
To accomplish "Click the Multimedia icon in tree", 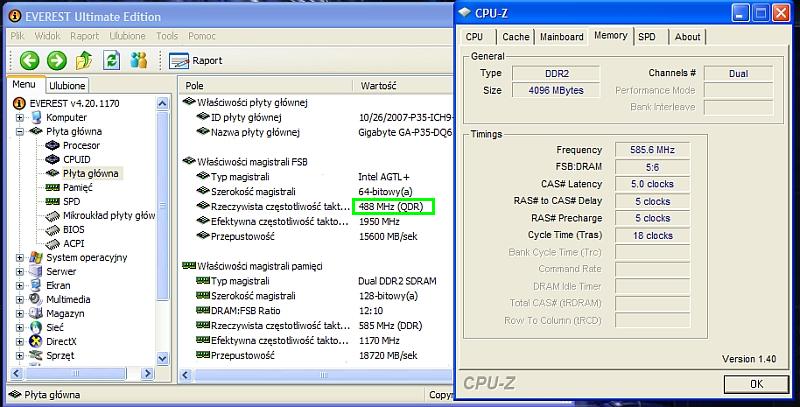I will 36,299.
